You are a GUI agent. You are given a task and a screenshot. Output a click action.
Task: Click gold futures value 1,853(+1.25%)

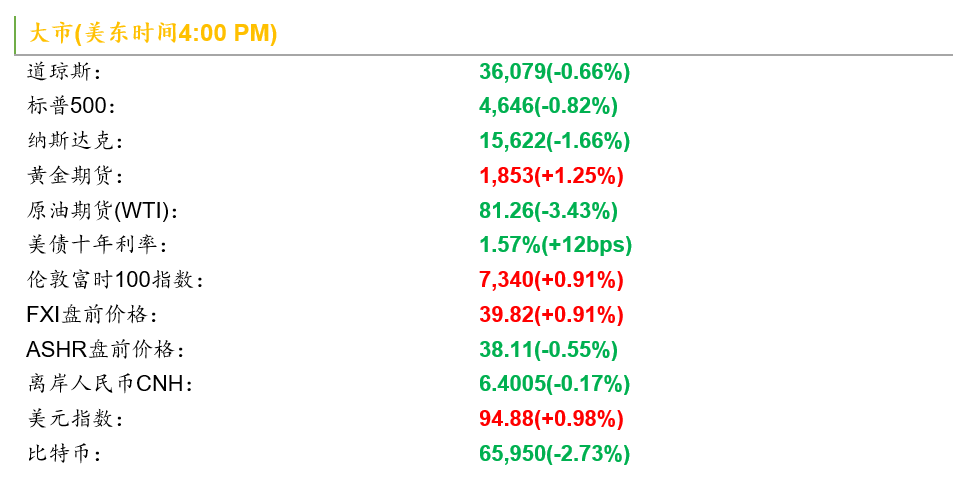click(x=551, y=176)
